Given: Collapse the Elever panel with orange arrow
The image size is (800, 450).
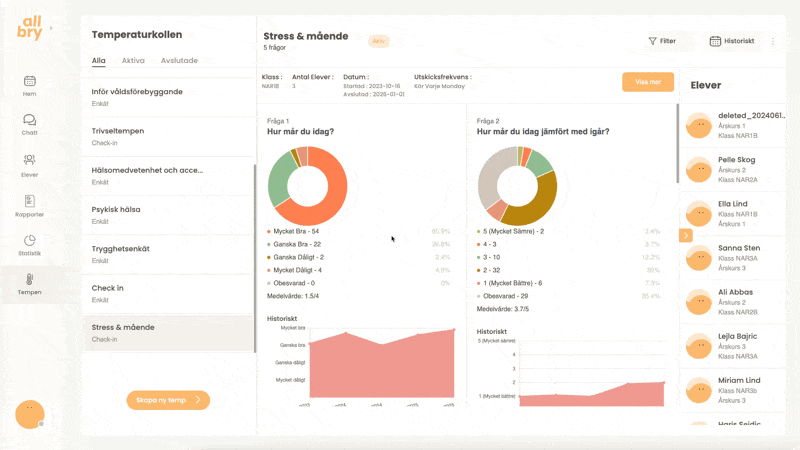Looking at the screenshot, I should pyautogui.click(x=686, y=235).
